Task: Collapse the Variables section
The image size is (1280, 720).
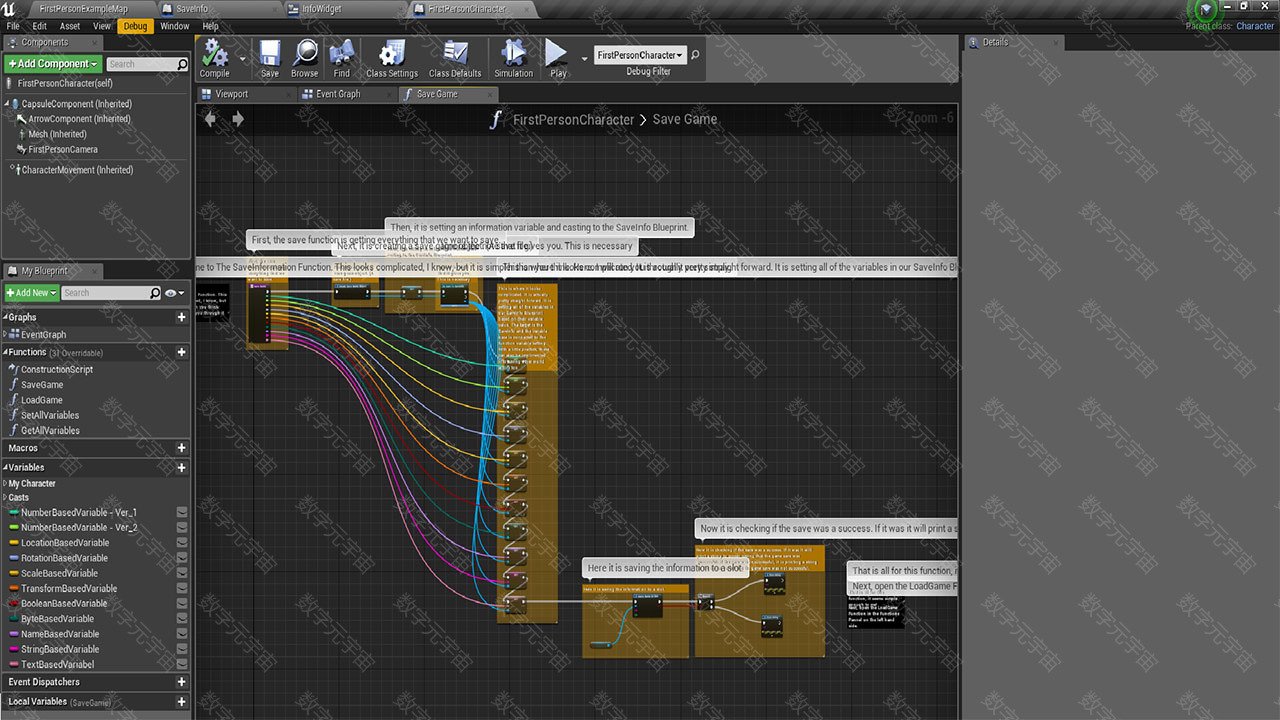Action: pyautogui.click(x=6, y=467)
